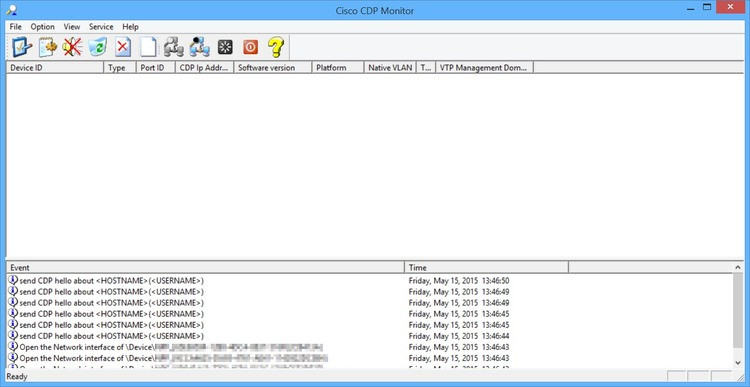The height and width of the screenshot is (387, 750).
Task: Sort by the Device ID column header
Action: (x=55, y=67)
